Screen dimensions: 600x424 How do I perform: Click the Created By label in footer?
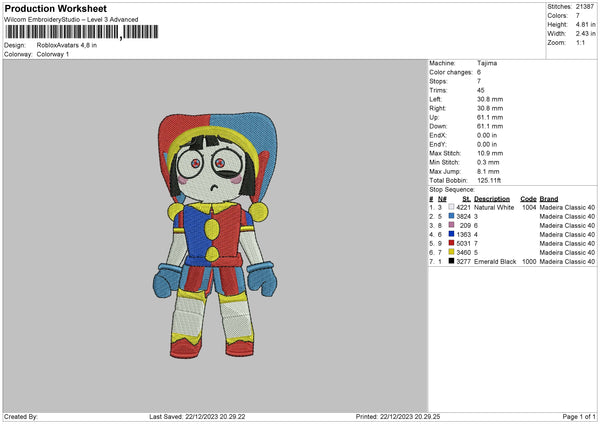(x=21, y=417)
